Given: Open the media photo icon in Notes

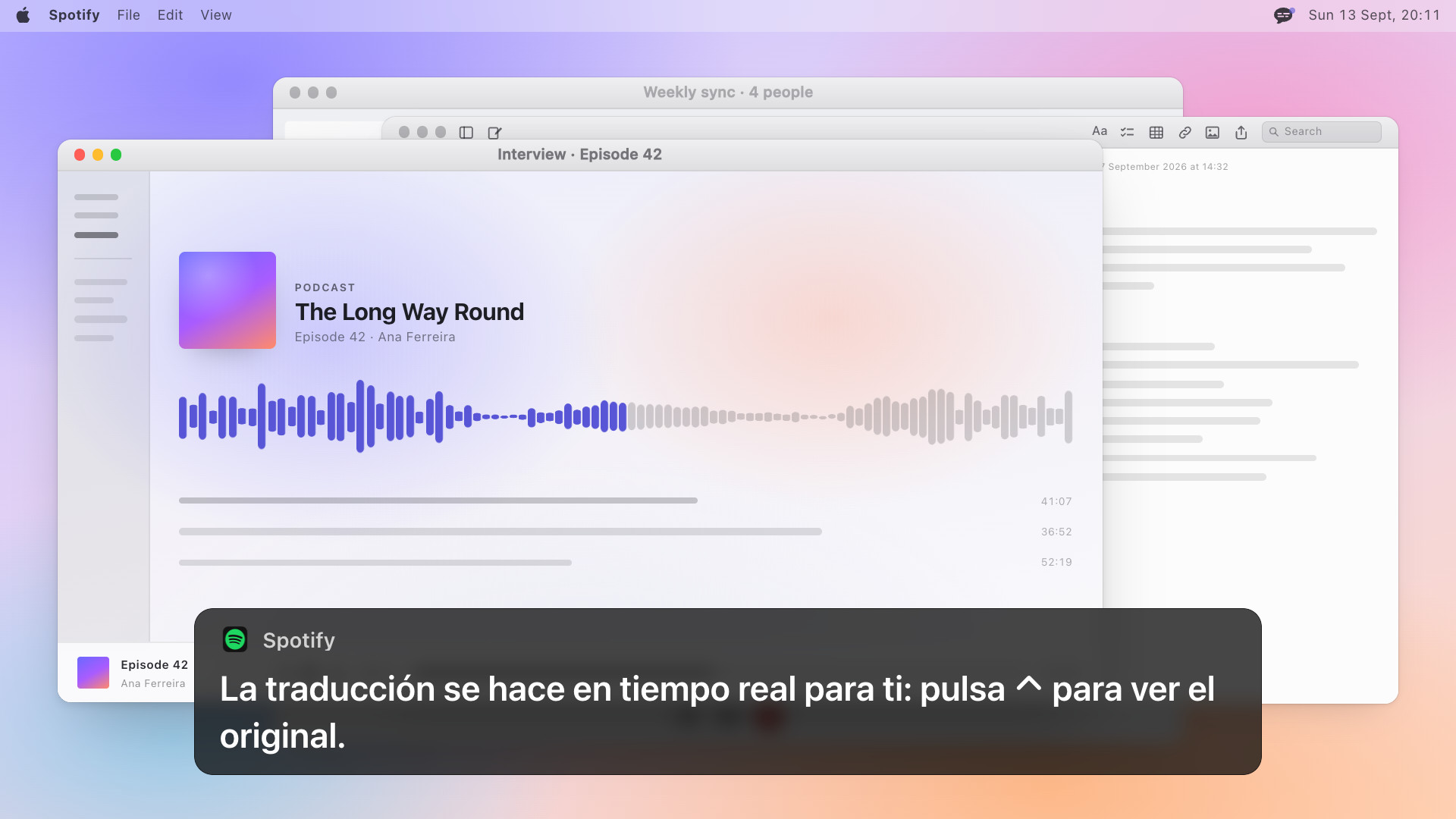Looking at the screenshot, I should (1213, 132).
